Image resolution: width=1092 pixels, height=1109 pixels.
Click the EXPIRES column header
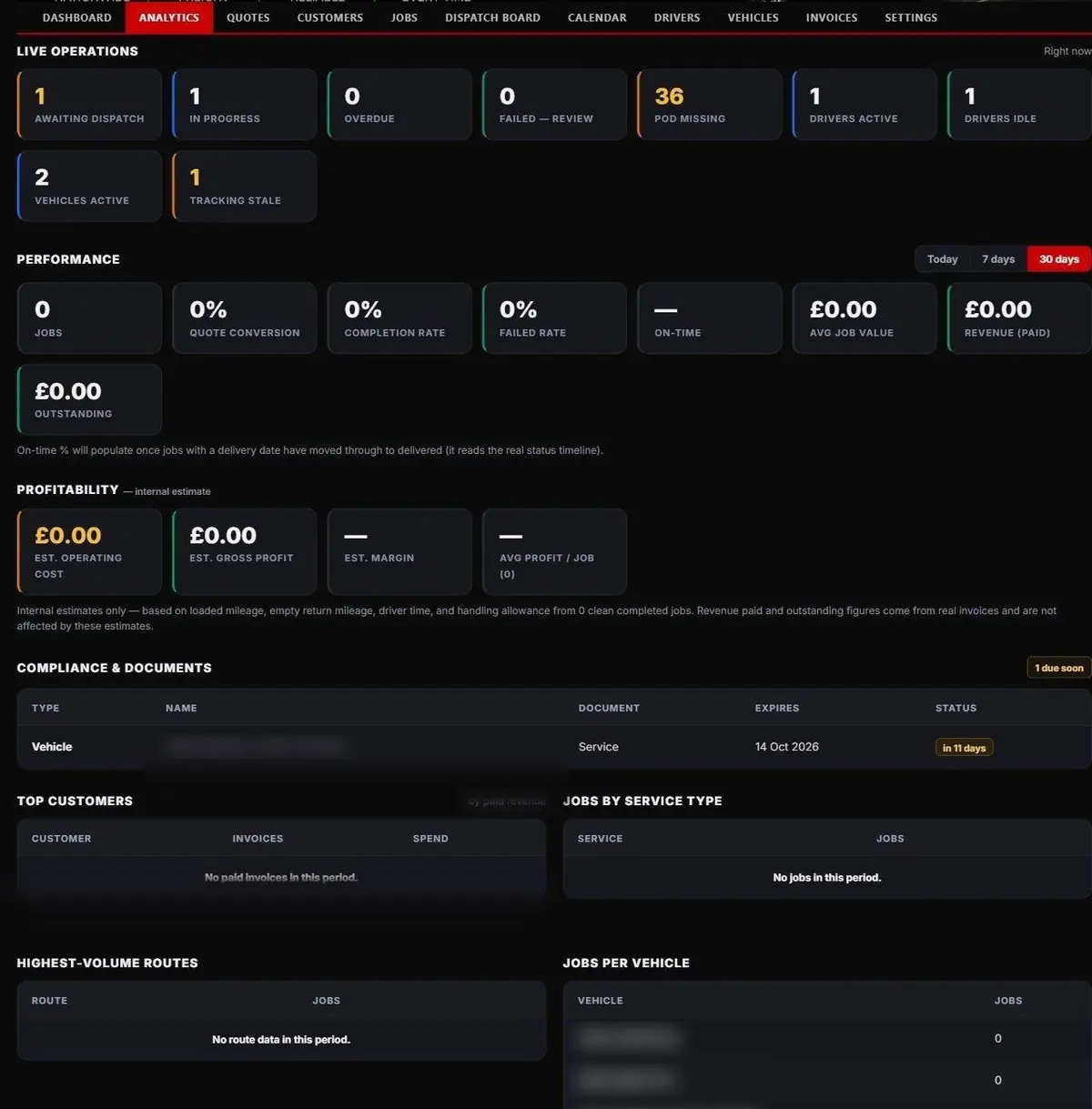[776, 708]
